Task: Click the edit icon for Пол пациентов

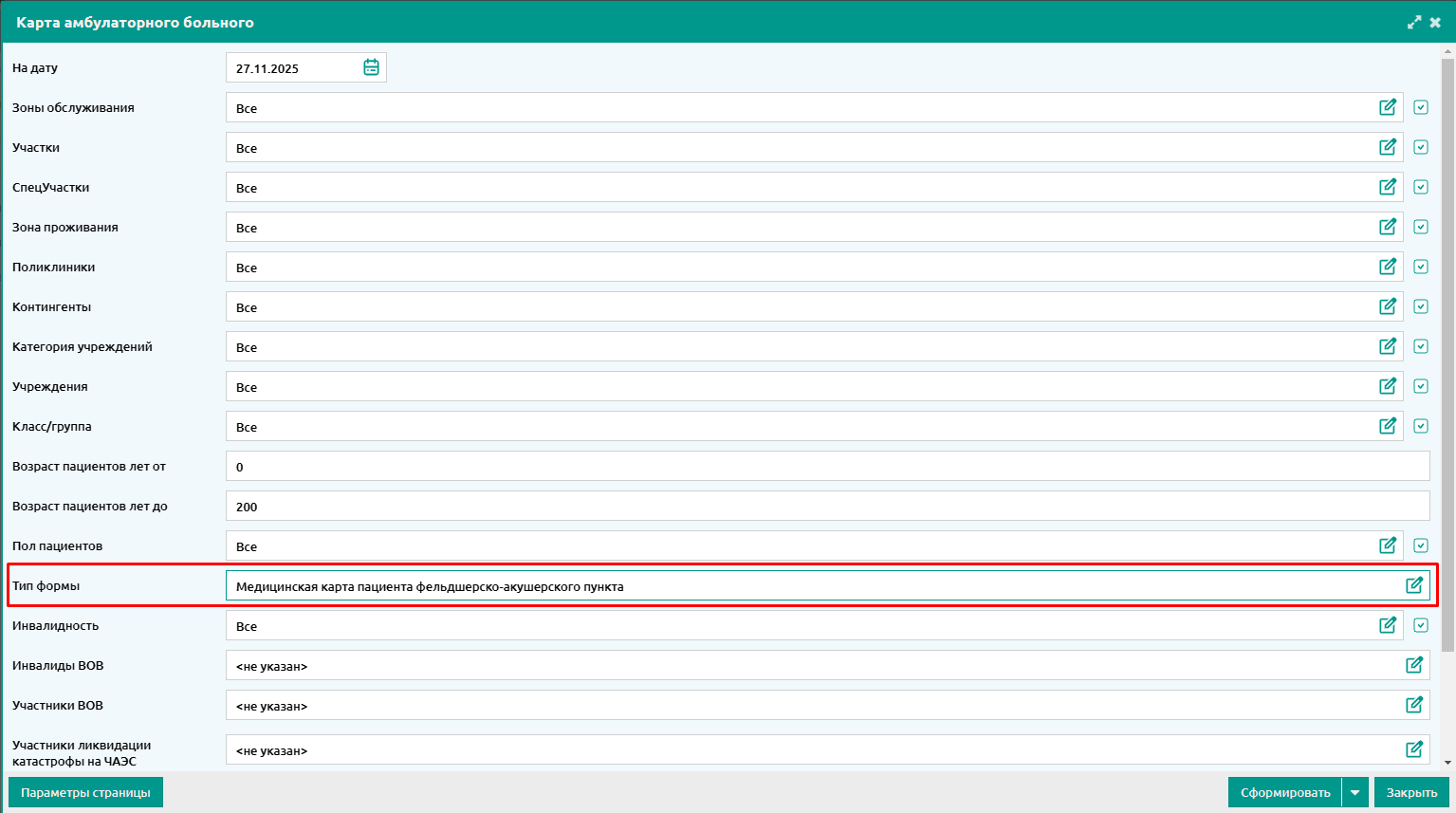Action: [x=1388, y=545]
